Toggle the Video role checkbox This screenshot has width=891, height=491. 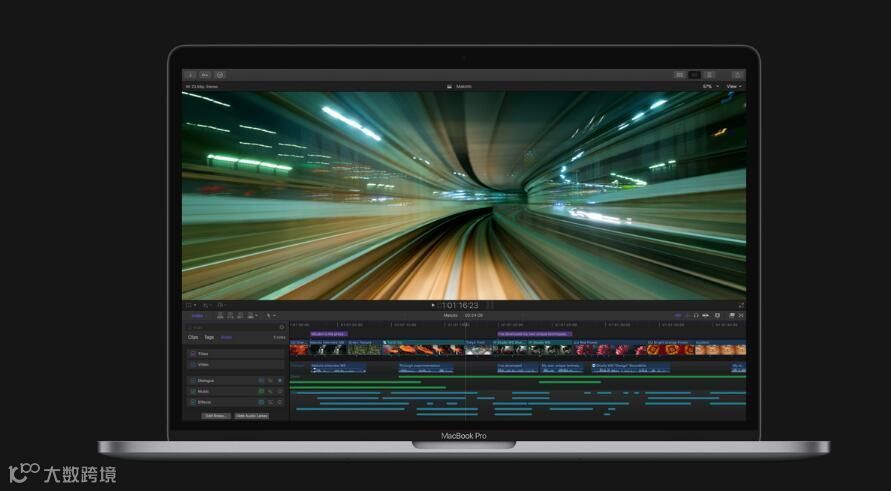pyautogui.click(x=193, y=364)
